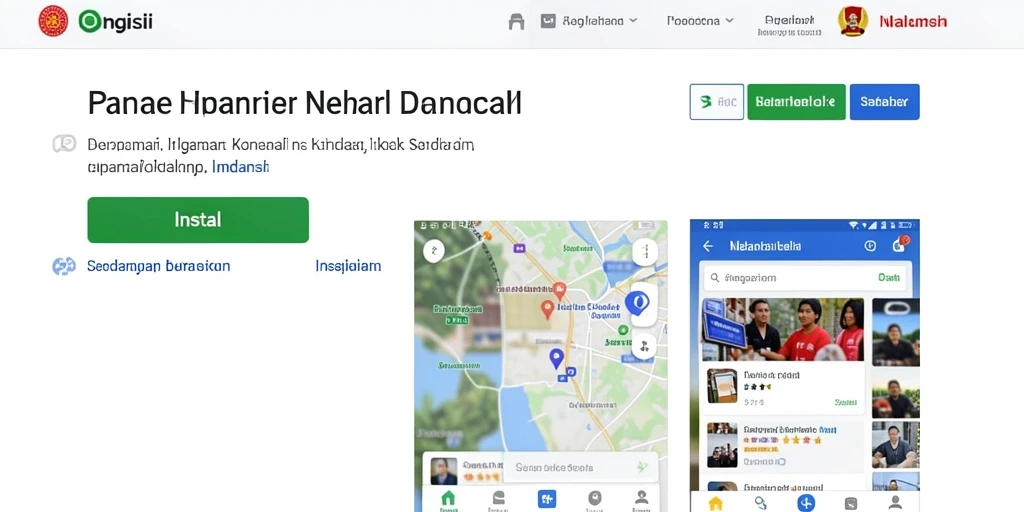Click the red circular emblem logo
Image resolution: width=1024 pixels, height=512 pixels.
[53, 21]
